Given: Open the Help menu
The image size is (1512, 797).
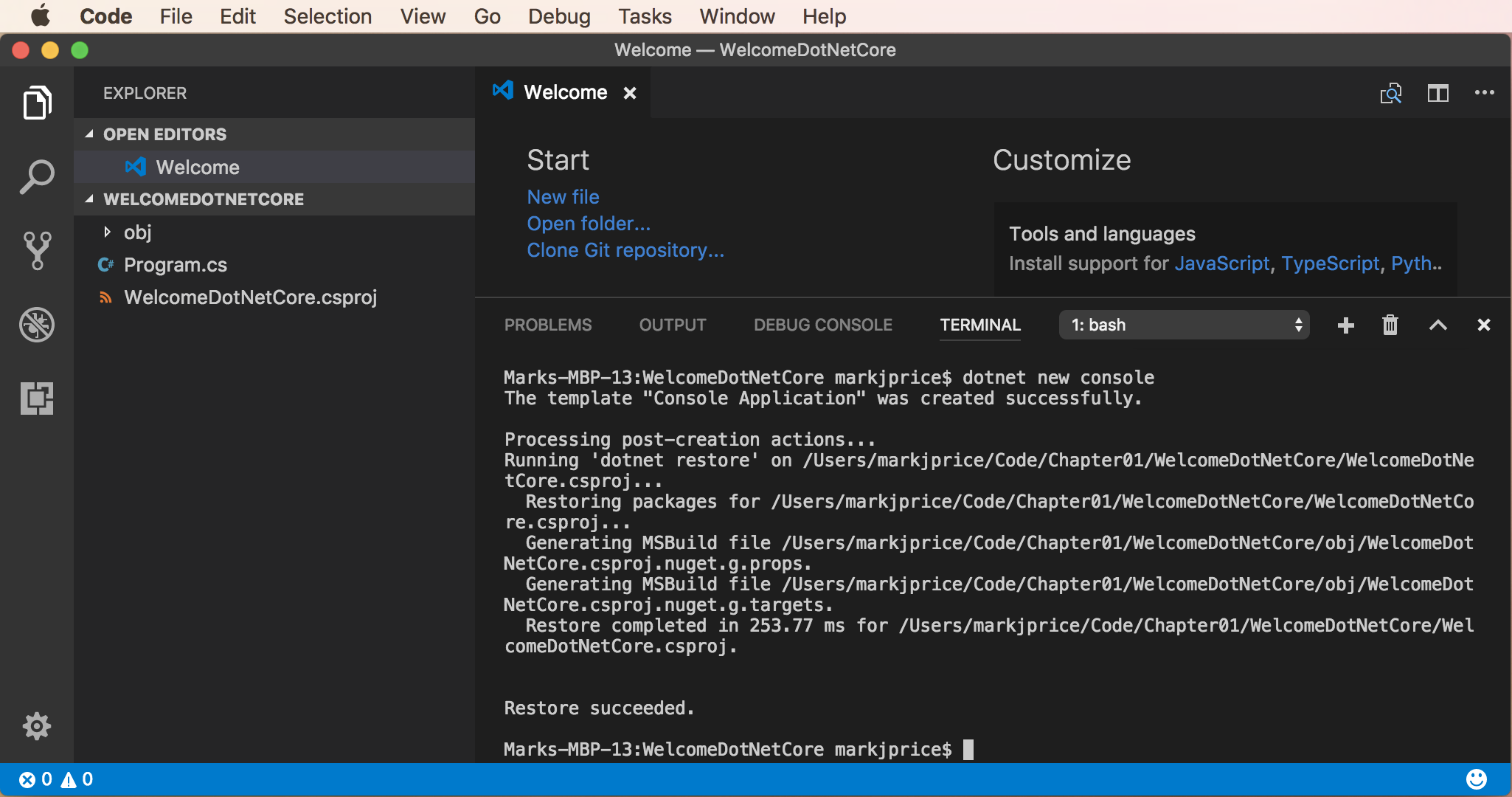Looking at the screenshot, I should 825,15.
